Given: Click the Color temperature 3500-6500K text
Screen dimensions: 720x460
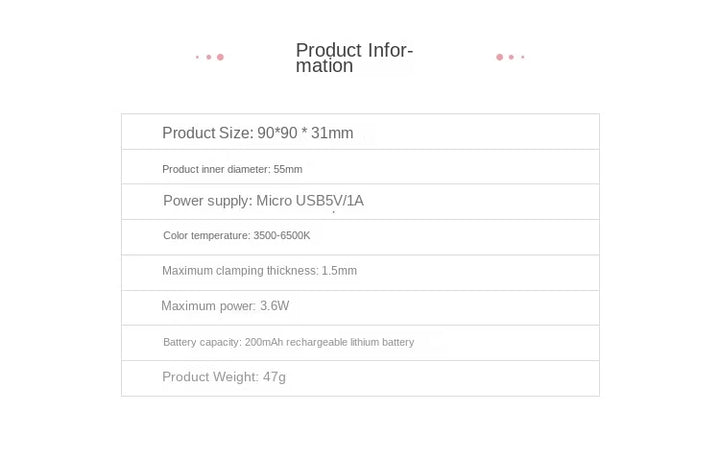Looking at the screenshot, I should 236,236.
